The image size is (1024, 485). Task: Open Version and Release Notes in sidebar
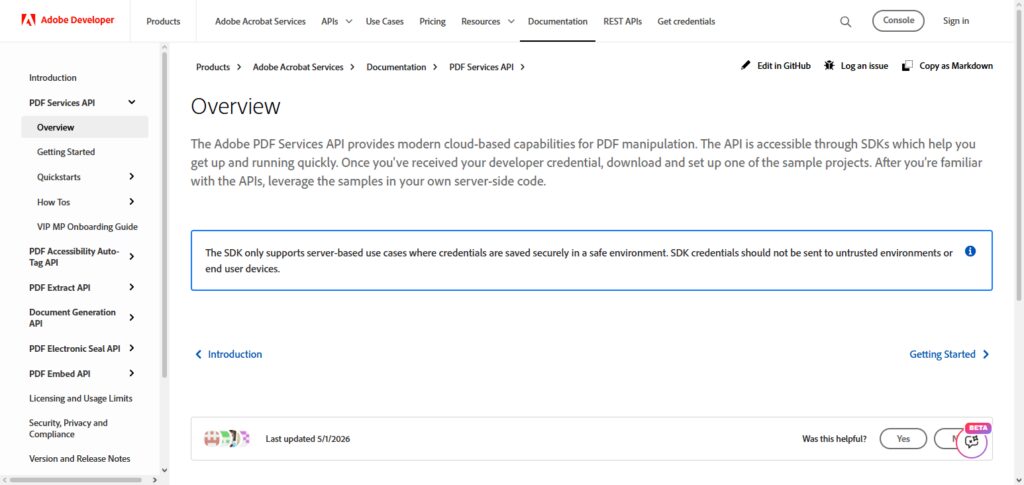[80, 459]
